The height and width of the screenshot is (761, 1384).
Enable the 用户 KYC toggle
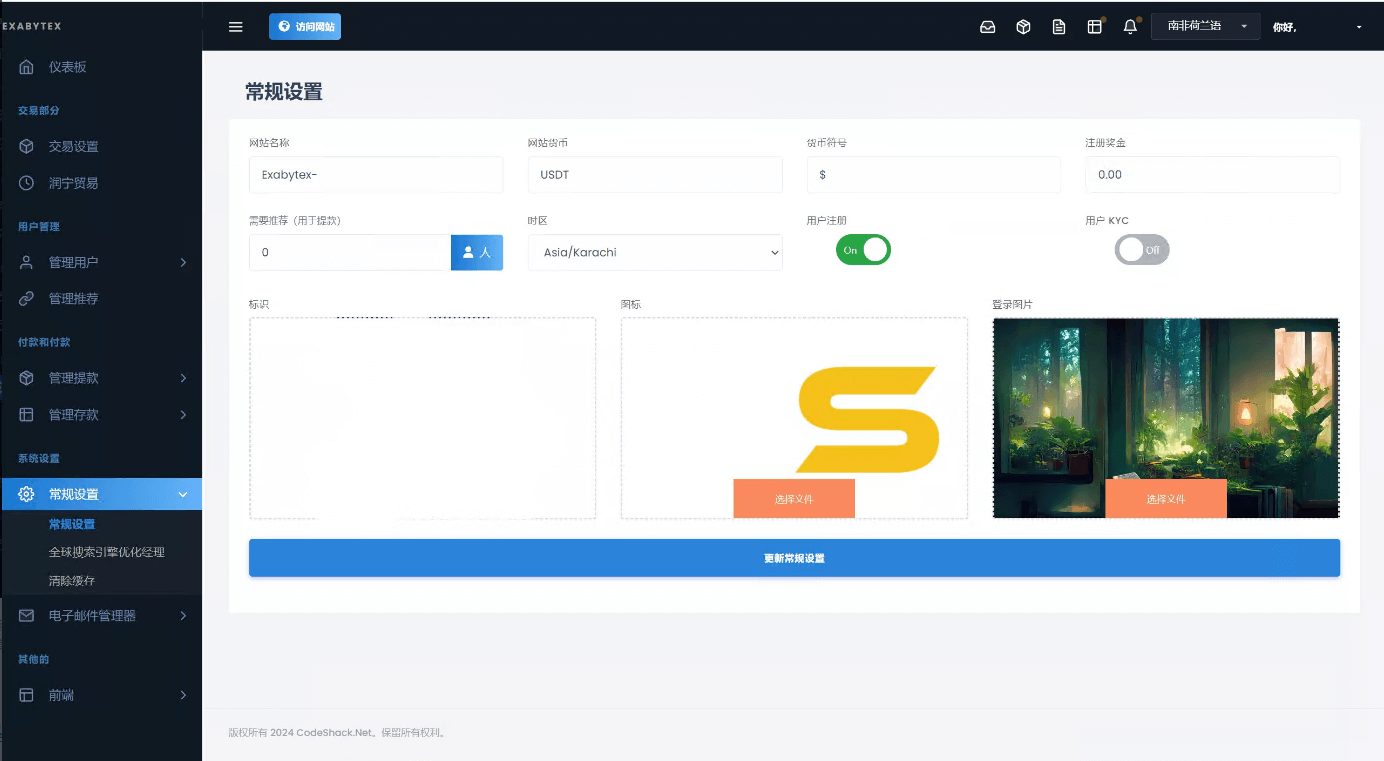[1141, 250]
